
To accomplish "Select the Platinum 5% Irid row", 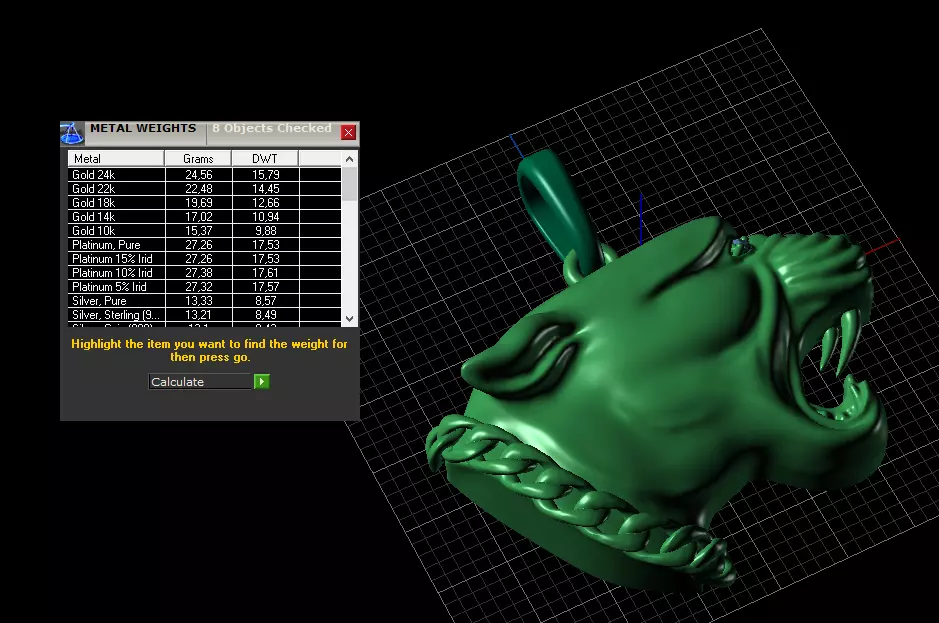I will coord(204,287).
